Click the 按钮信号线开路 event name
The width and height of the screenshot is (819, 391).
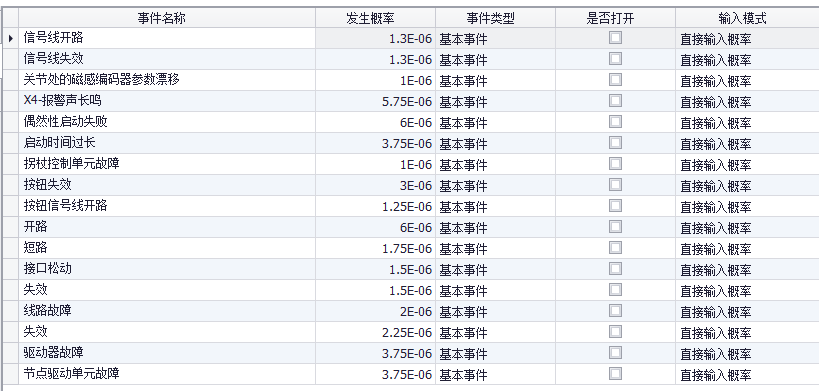click(167, 206)
